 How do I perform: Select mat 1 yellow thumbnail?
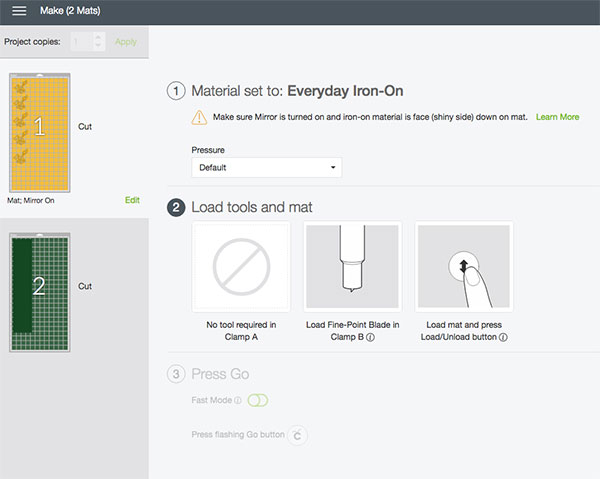click(x=40, y=133)
